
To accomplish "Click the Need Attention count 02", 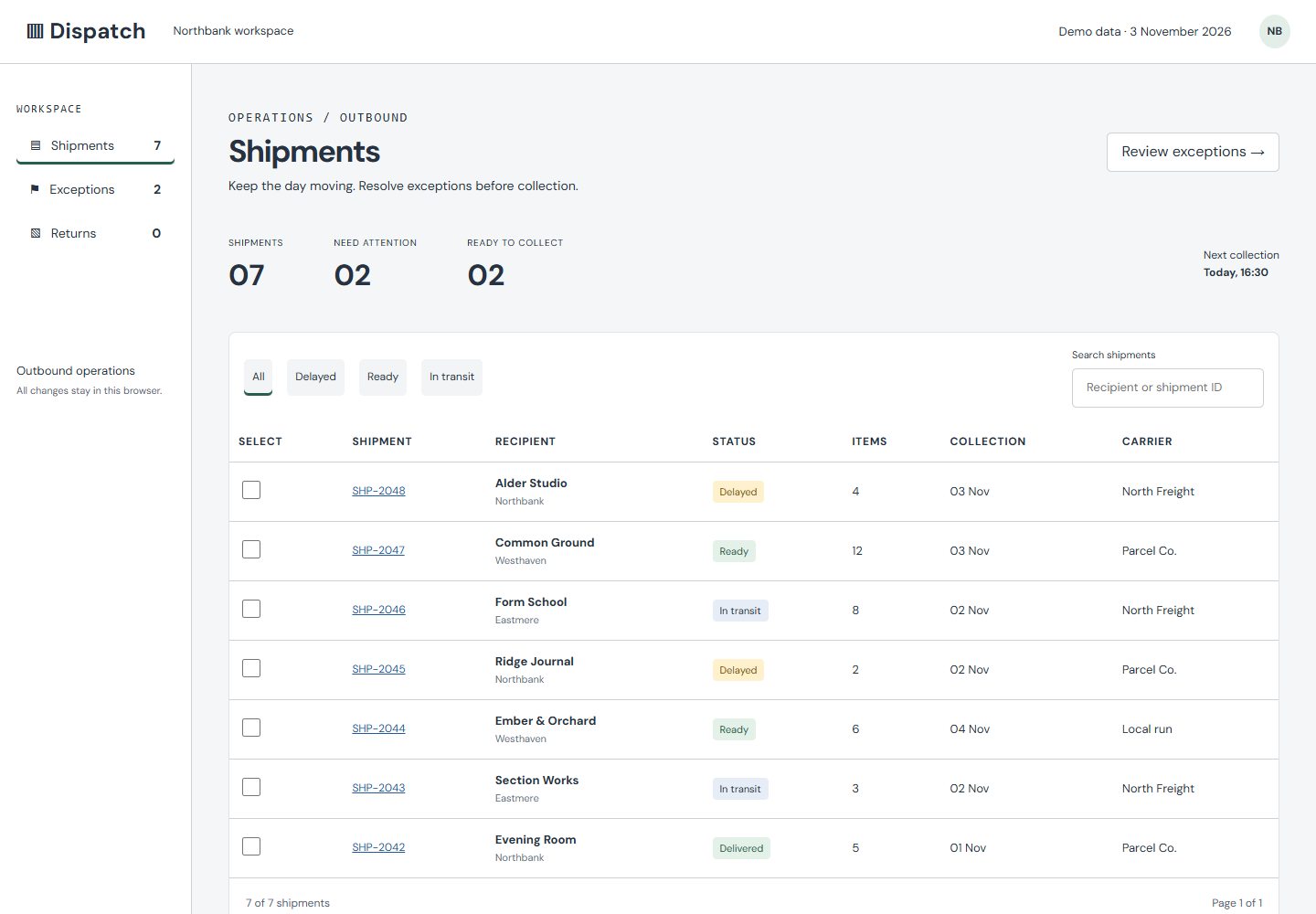I will click(352, 275).
